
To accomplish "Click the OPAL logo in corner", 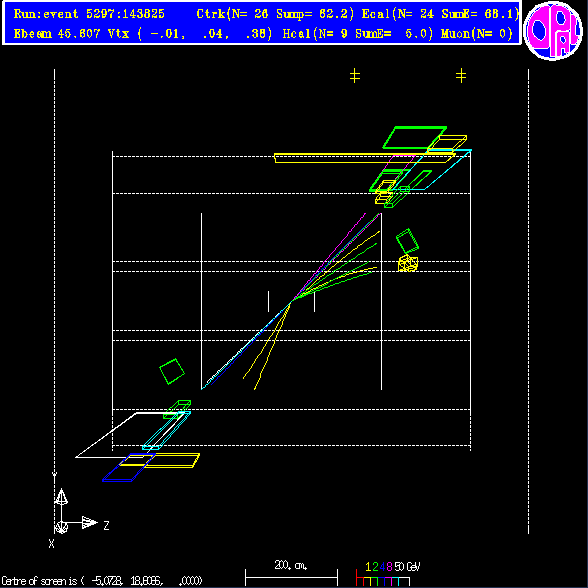I will point(553,31).
